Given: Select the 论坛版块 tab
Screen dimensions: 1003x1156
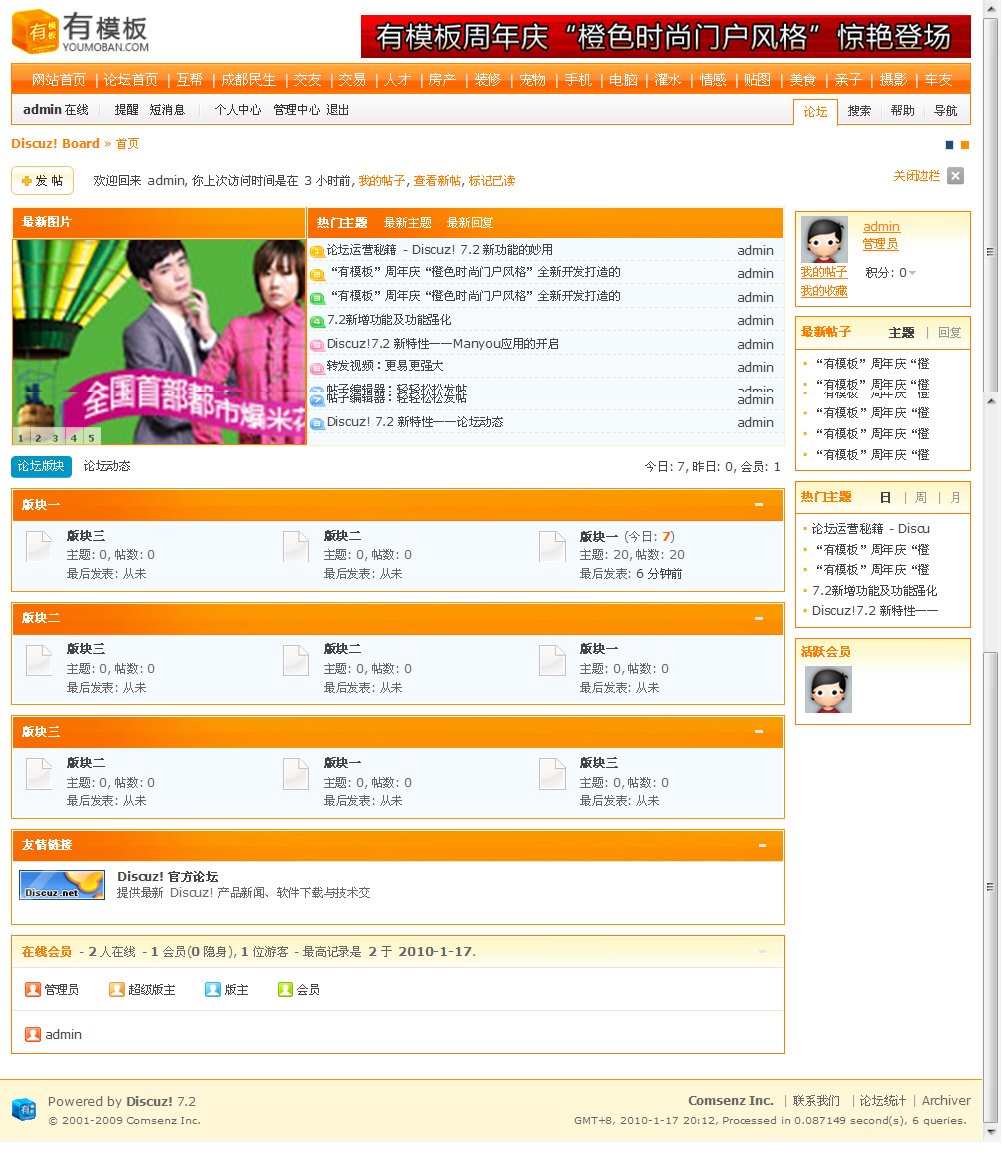Looking at the screenshot, I should (x=41, y=466).
